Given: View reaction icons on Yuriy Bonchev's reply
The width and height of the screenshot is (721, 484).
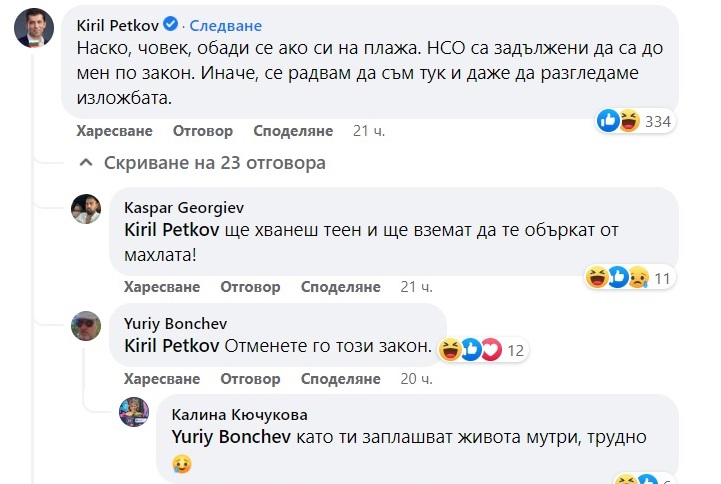Looking at the screenshot, I should (x=474, y=350).
